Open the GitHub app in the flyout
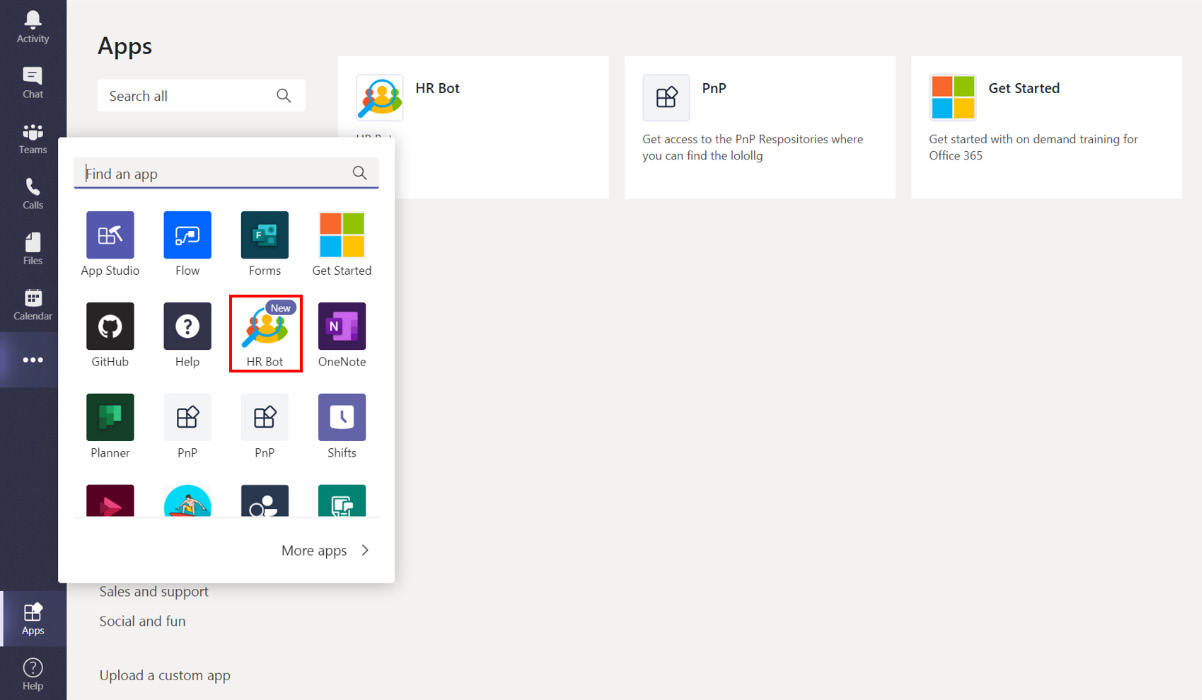Image resolution: width=1202 pixels, height=700 pixels. coord(110,335)
